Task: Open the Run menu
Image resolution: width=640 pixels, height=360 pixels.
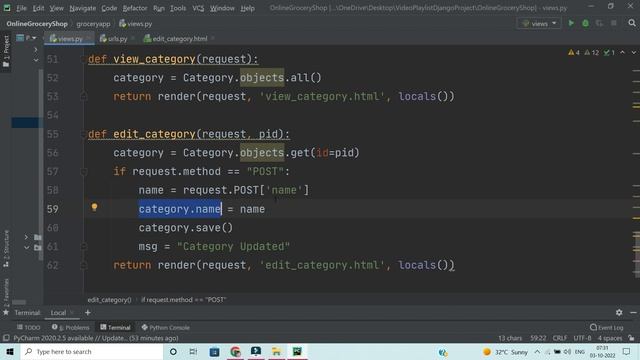Action: pyautogui.click(x=159, y=8)
